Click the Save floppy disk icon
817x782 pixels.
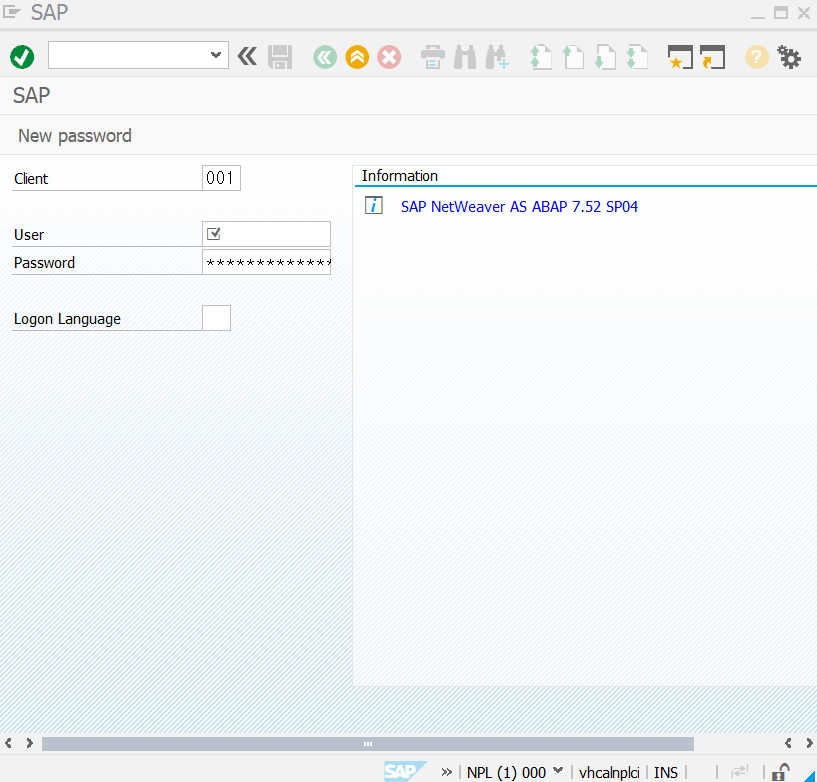[280, 57]
